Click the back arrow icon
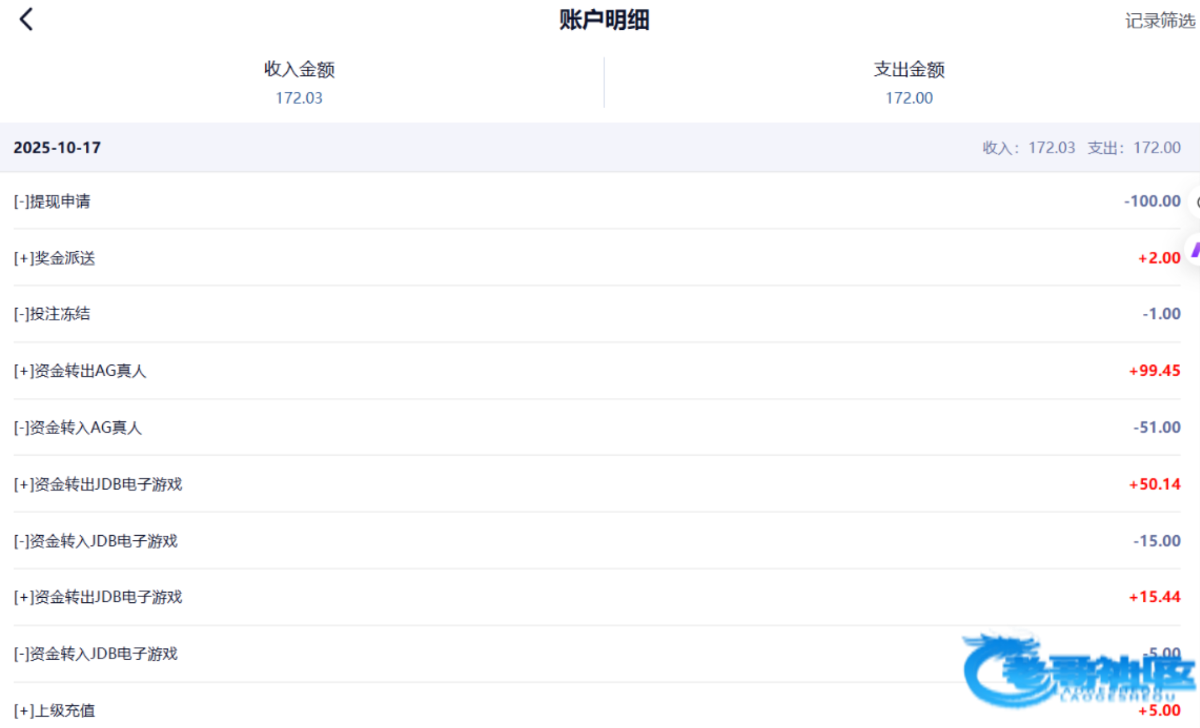The width and height of the screenshot is (1200, 728). pos(27,19)
